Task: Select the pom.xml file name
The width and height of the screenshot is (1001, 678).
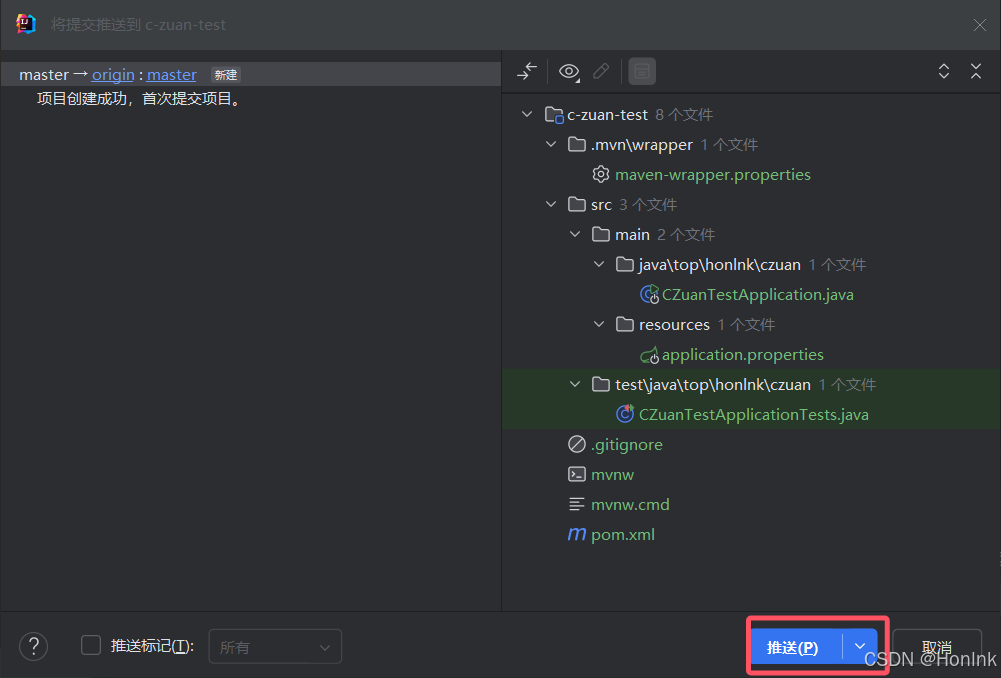Action: click(622, 534)
